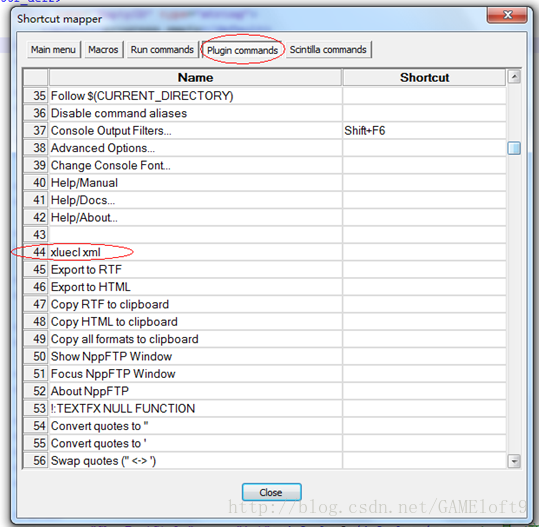
Task: Close Shortcut mapper with the X button
Action: pos(507,15)
